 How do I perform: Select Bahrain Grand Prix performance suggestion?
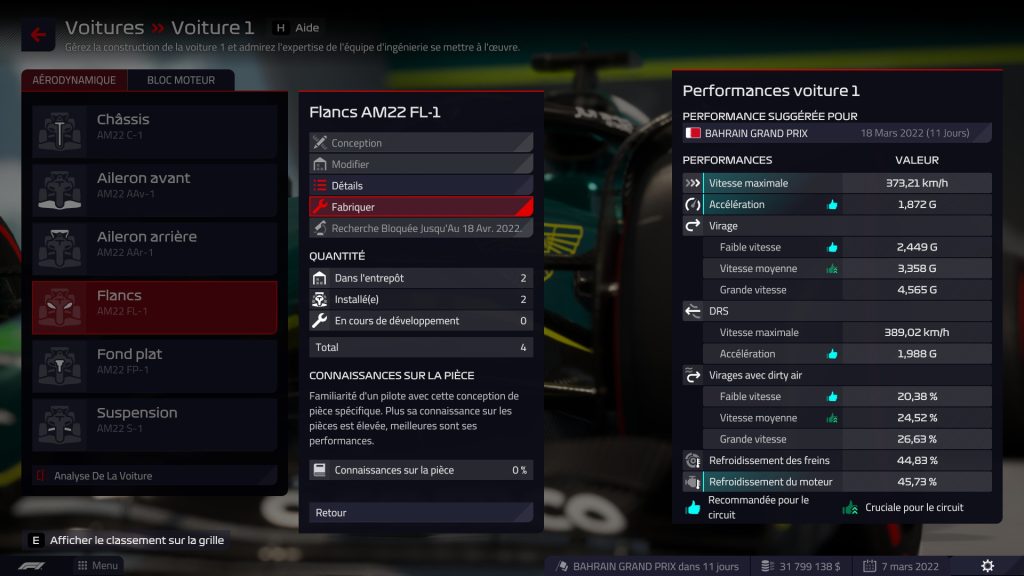[x=837, y=133]
